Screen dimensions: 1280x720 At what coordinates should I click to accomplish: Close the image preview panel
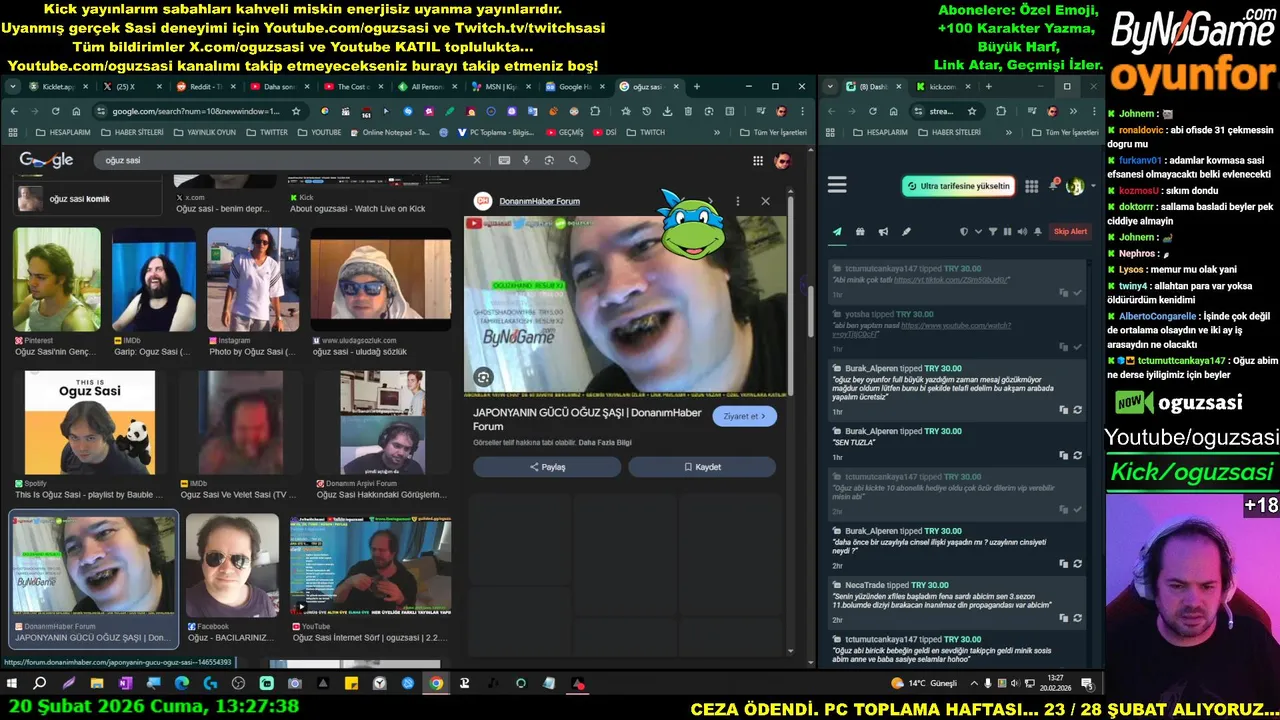pyautogui.click(x=765, y=201)
